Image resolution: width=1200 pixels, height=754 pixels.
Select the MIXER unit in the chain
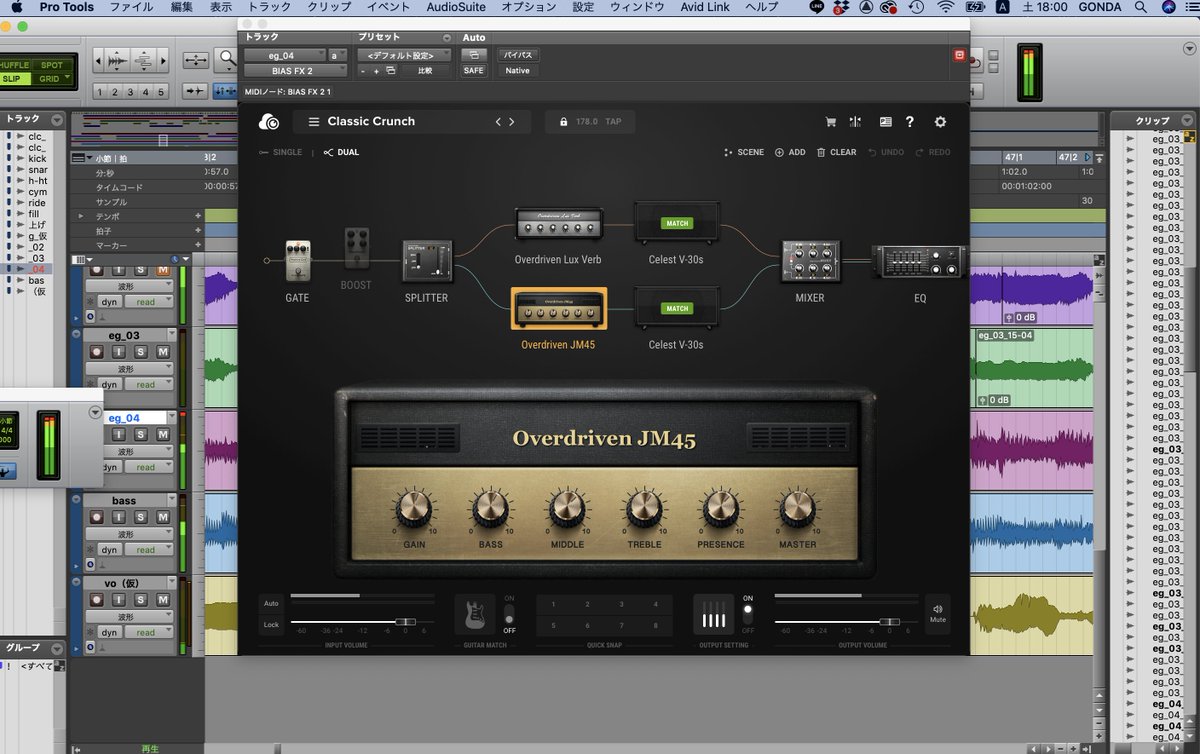pyautogui.click(x=810, y=263)
